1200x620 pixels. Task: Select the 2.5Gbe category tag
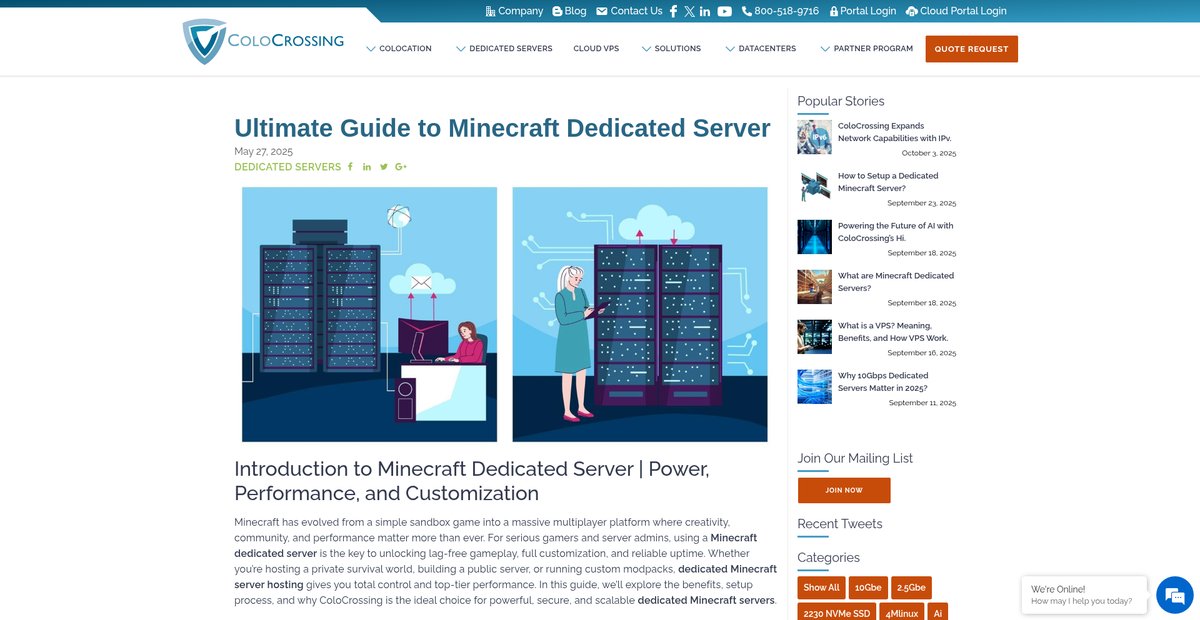911,588
